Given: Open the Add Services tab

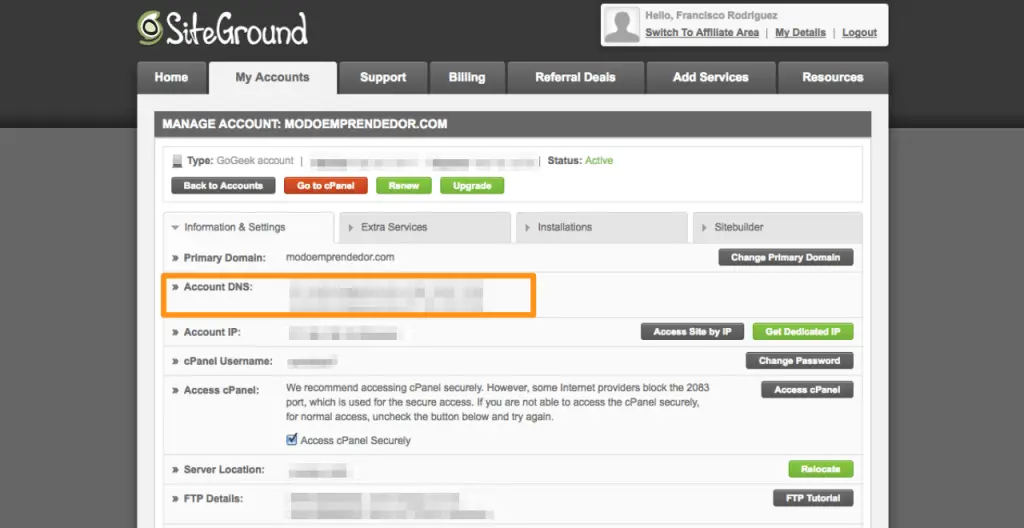Looking at the screenshot, I should 711,78.
